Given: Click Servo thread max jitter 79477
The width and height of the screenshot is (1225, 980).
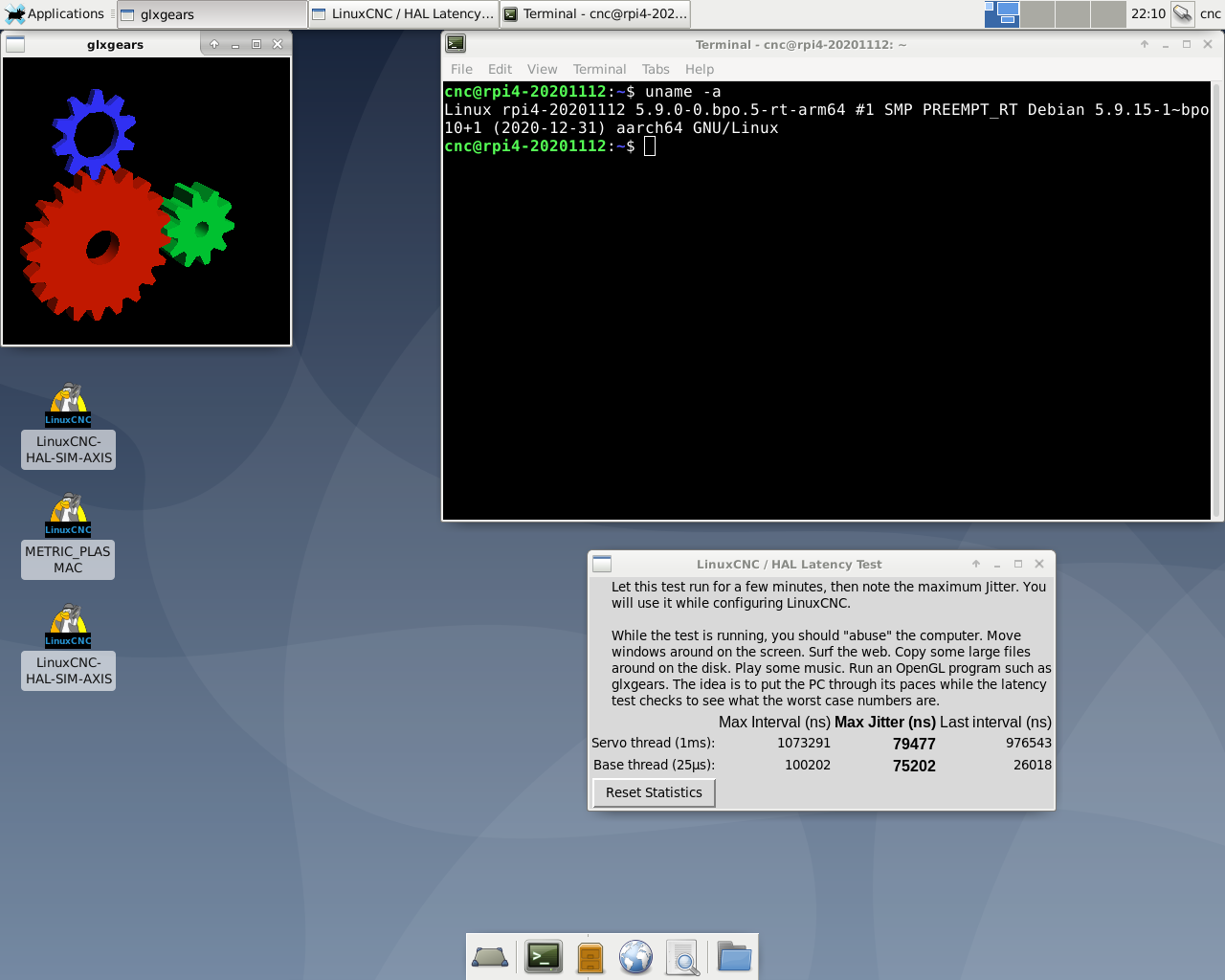Looking at the screenshot, I should tap(914, 744).
